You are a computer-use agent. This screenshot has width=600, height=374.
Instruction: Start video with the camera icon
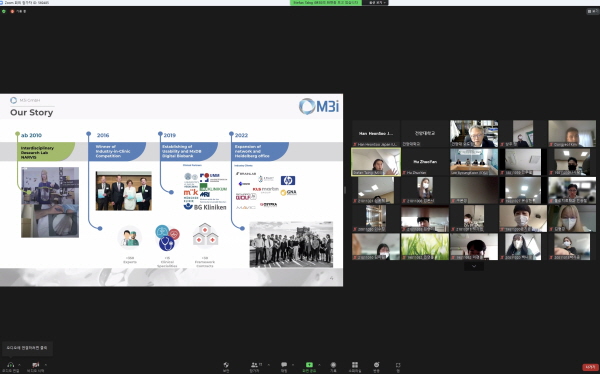36,365
